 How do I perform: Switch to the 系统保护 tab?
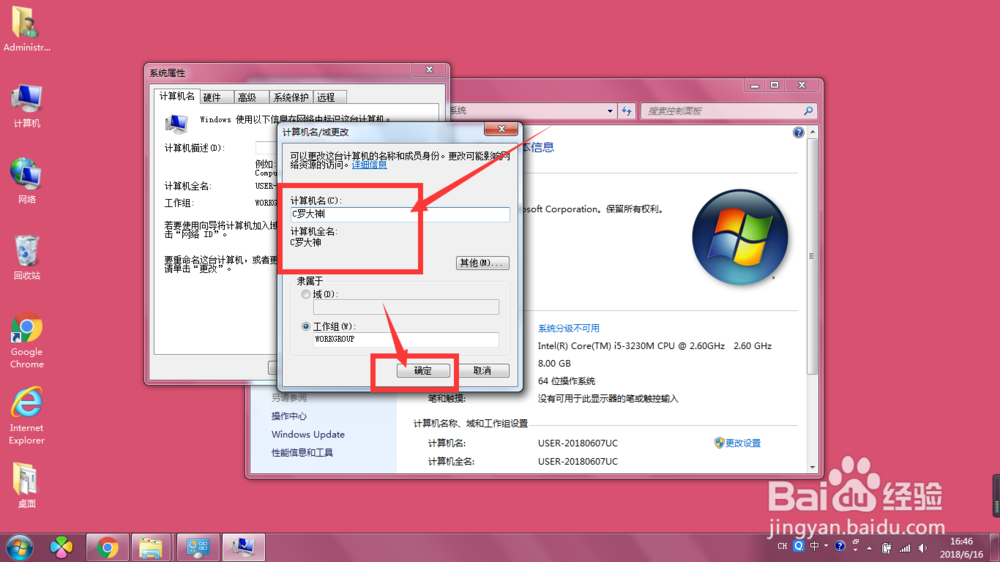point(290,98)
